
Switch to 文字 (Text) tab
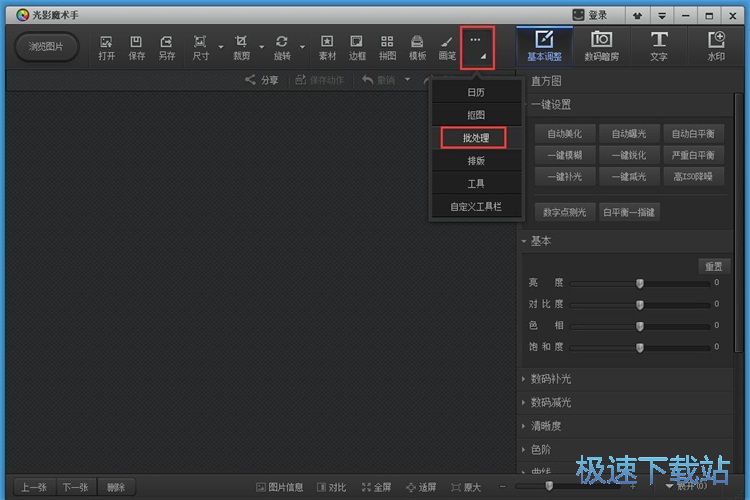pos(659,46)
